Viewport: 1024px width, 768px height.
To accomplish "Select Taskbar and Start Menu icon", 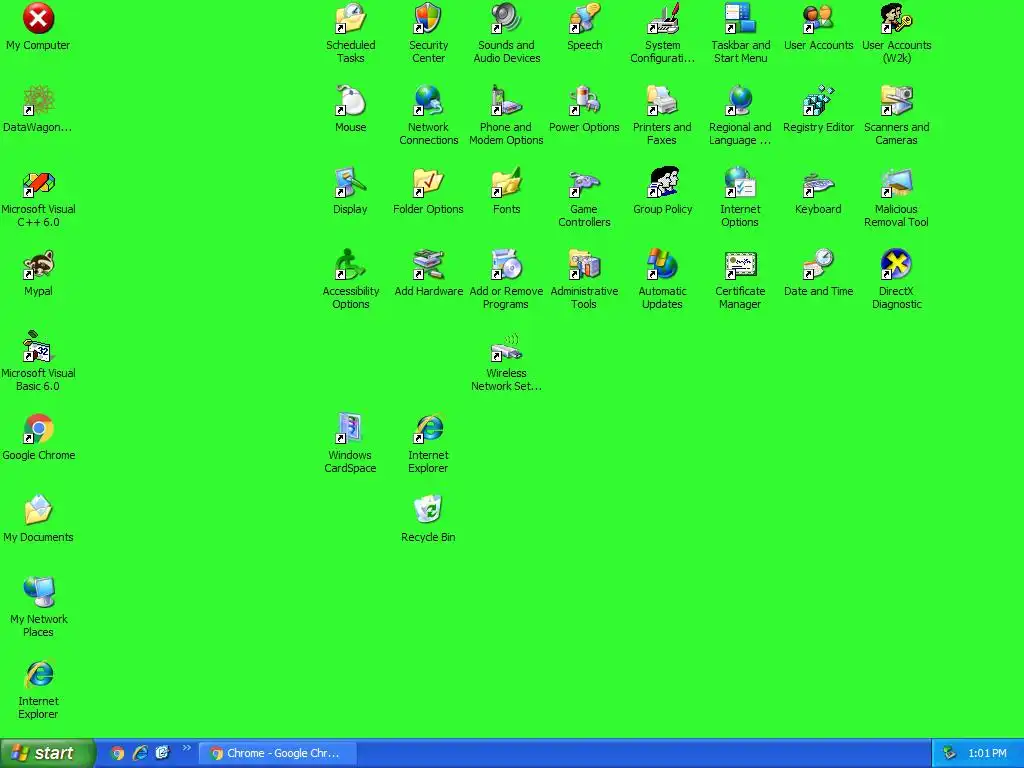I will pos(740,18).
